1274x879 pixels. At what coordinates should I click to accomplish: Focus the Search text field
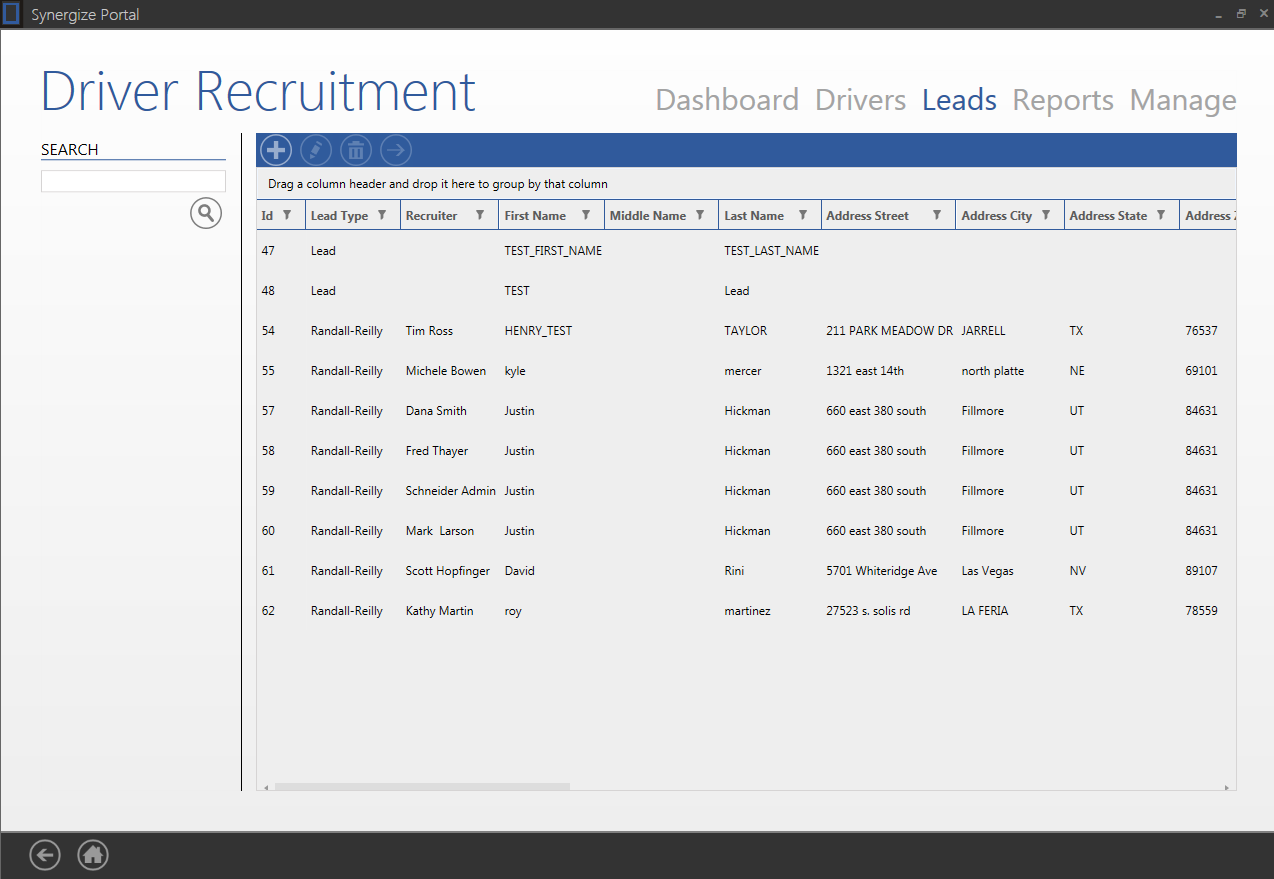[133, 181]
